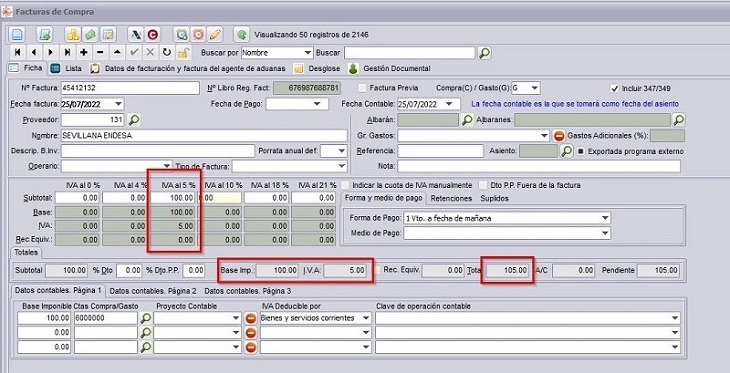Go to the first record
This screenshot has width=730, height=373.
coord(17,52)
